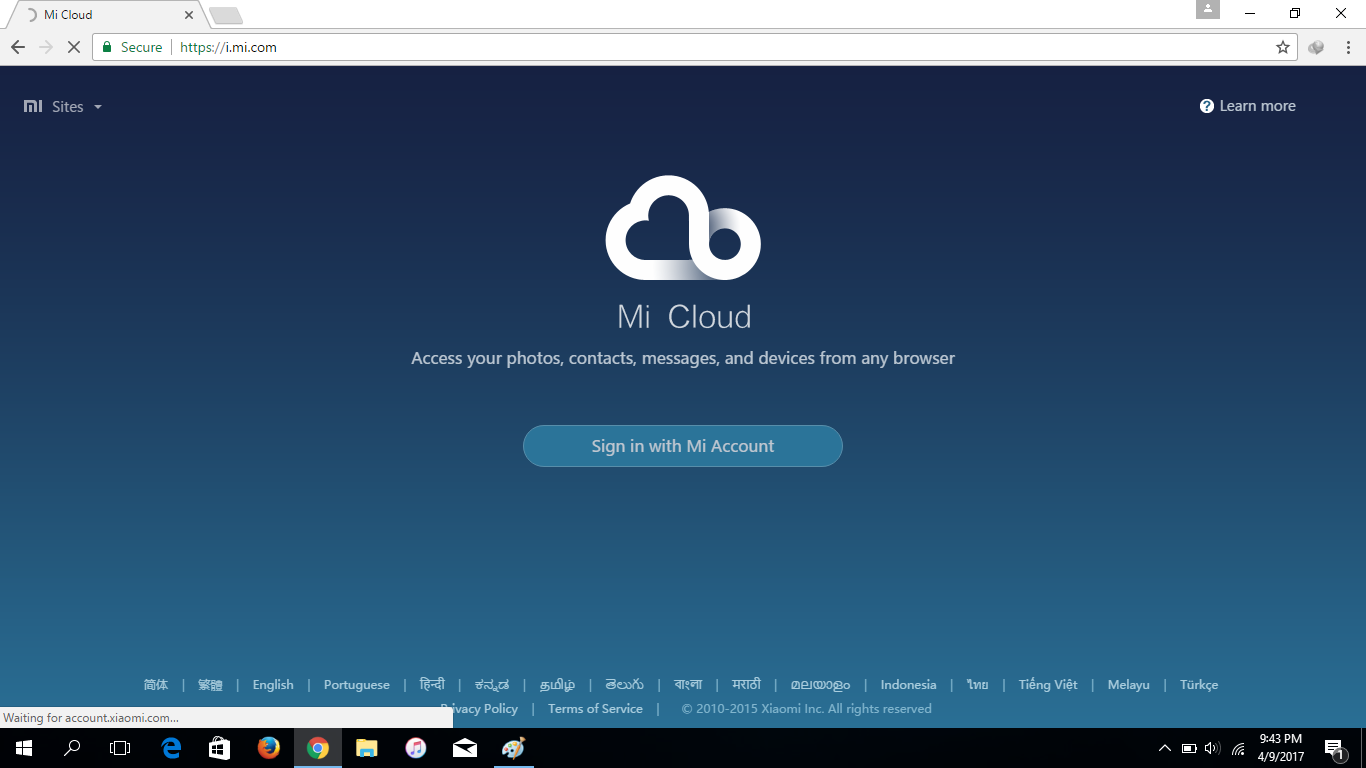Select Traditional Chinese language link
1366x768 pixels.
[x=210, y=685]
